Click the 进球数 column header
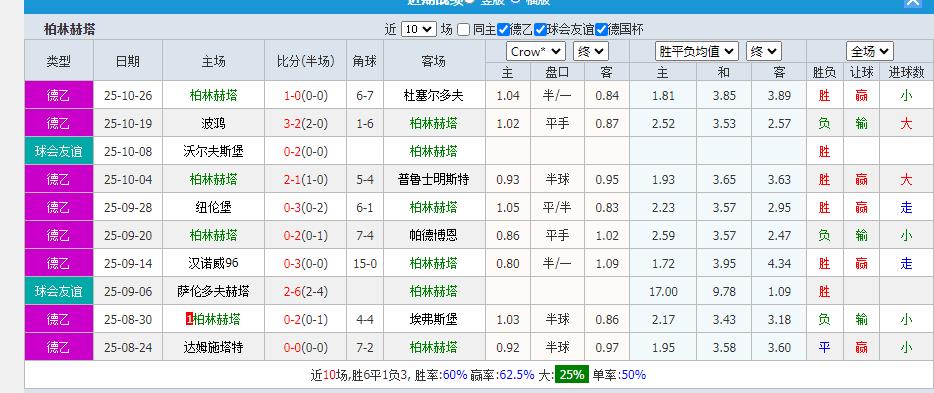This screenshot has height=393, width=934. [x=906, y=73]
